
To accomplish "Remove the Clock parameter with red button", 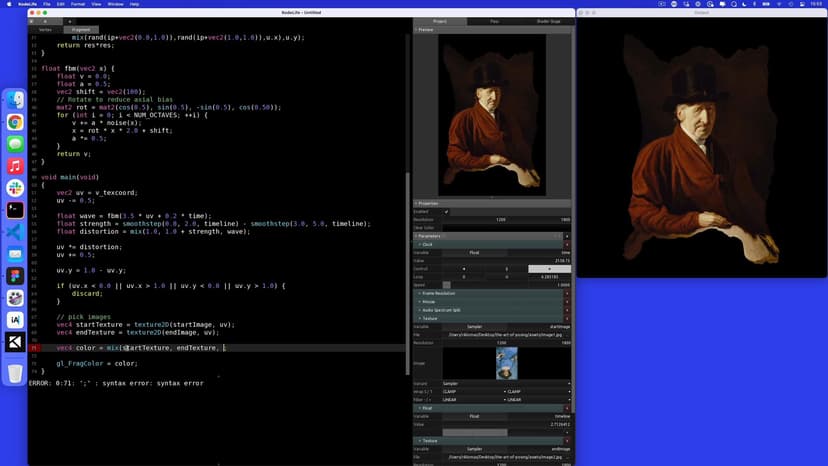I will coord(567,244).
